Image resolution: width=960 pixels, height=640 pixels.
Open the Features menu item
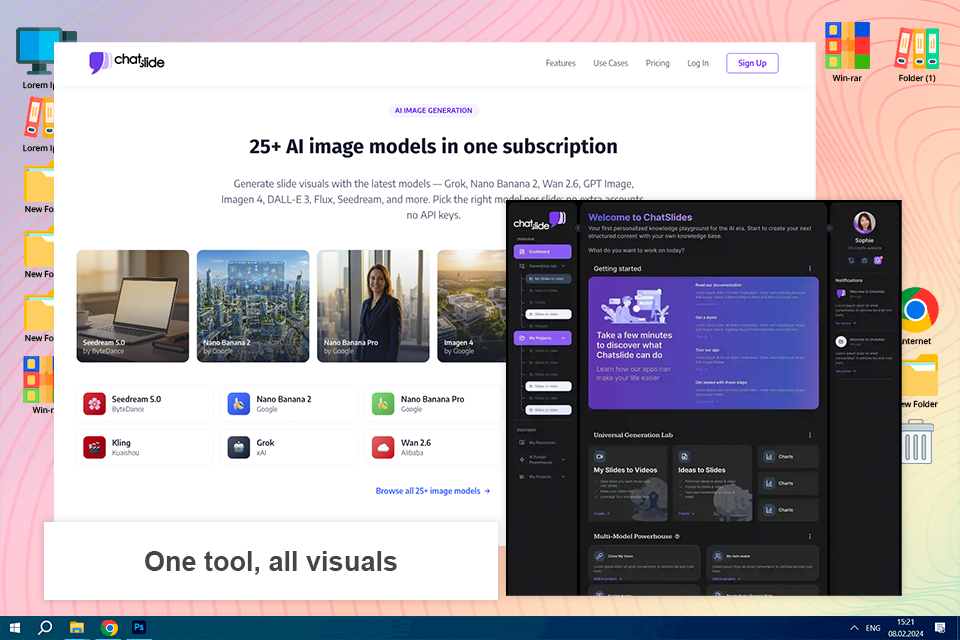(x=560, y=63)
